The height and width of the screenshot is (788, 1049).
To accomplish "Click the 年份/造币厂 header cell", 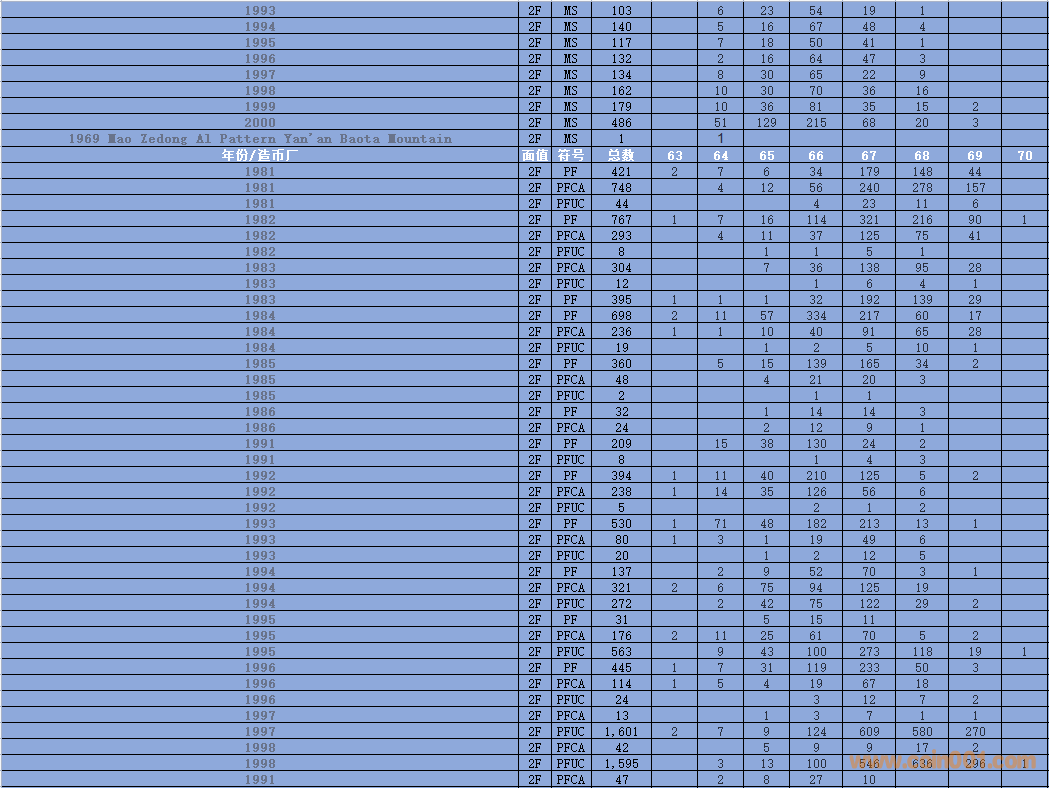I will [x=260, y=155].
